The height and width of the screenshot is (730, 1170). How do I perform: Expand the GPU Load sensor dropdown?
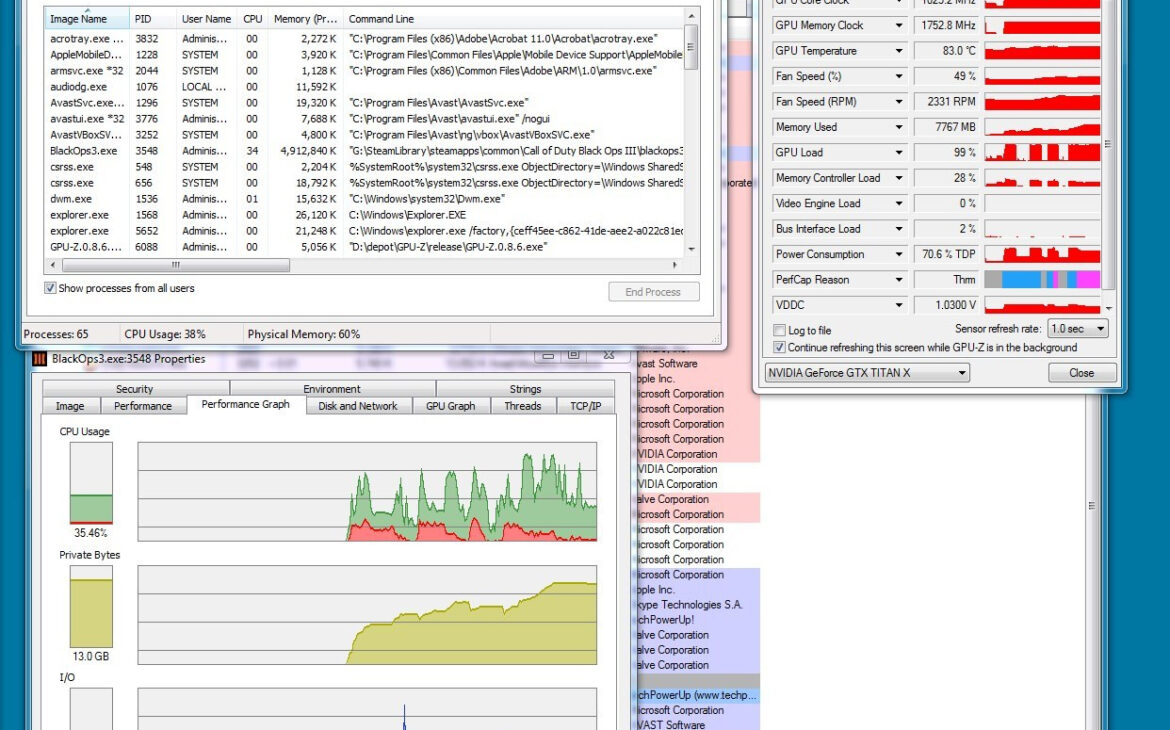coord(898,153)
